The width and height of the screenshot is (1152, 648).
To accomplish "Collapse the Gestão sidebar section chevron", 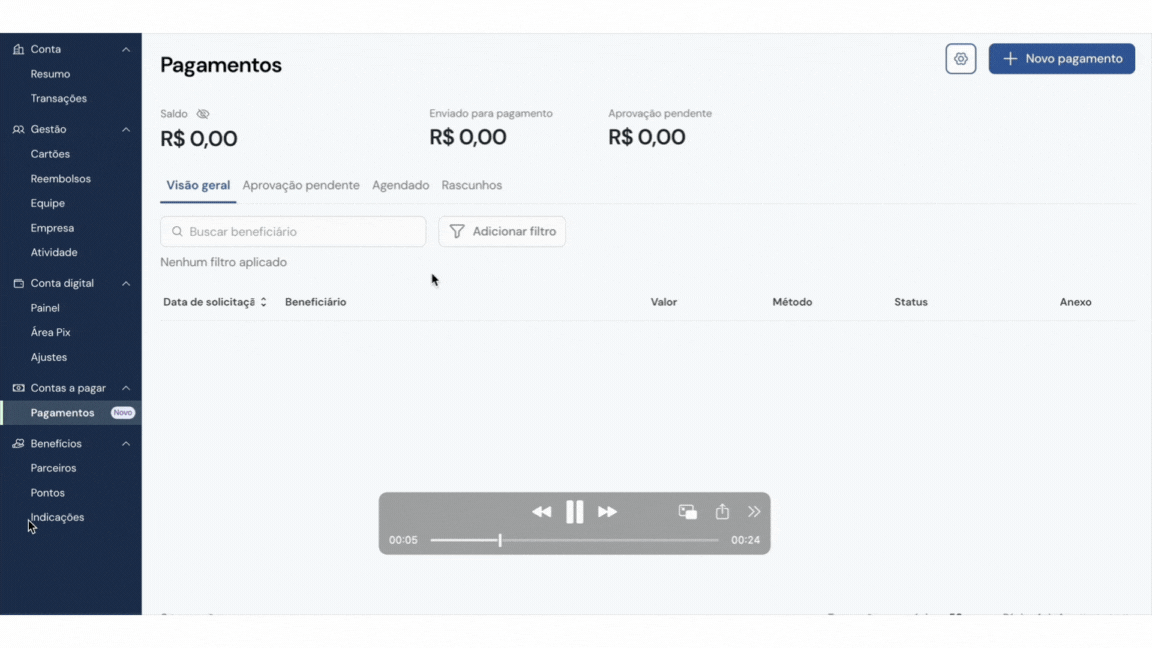I will click(126, 129).
